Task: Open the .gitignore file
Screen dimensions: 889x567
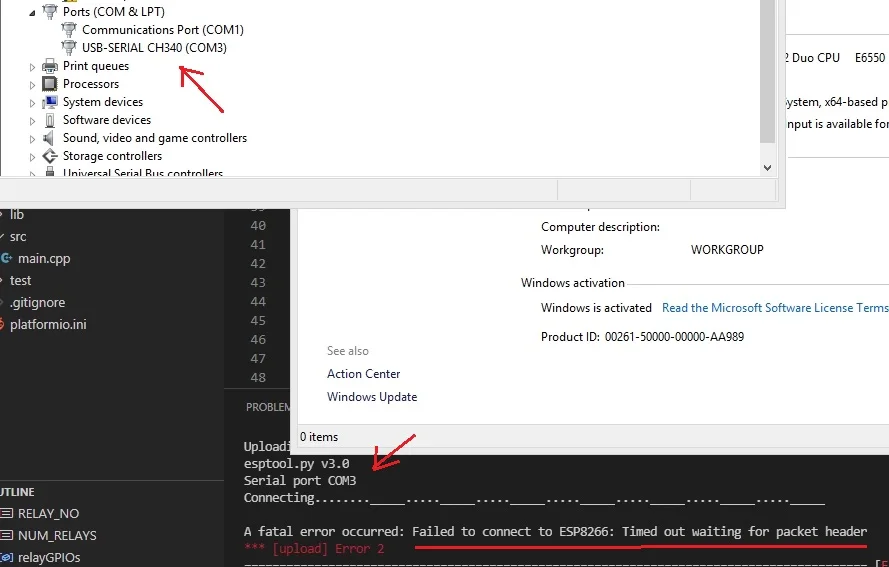Action: [x=37, y=303]
